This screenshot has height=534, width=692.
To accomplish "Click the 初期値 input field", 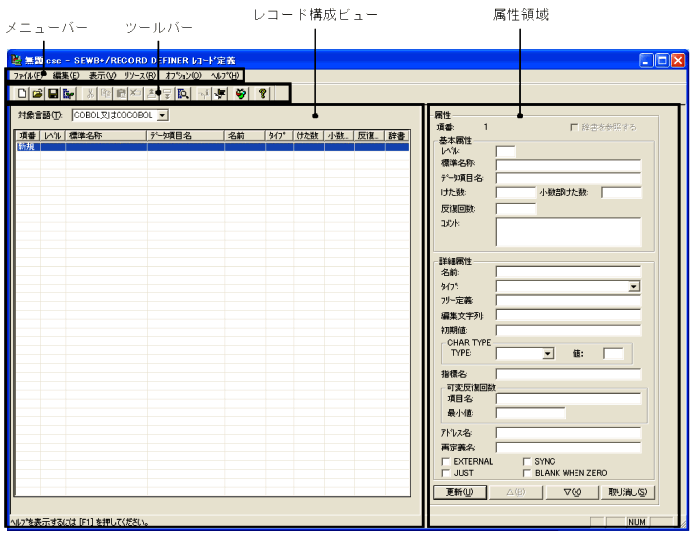I will point(568,330).
